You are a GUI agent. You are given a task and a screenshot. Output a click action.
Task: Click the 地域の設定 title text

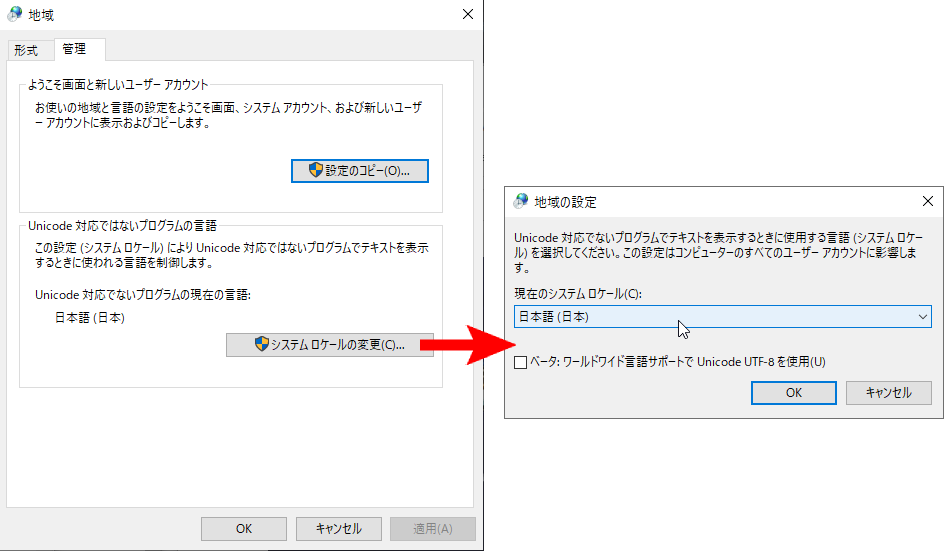tap(565, 202)
